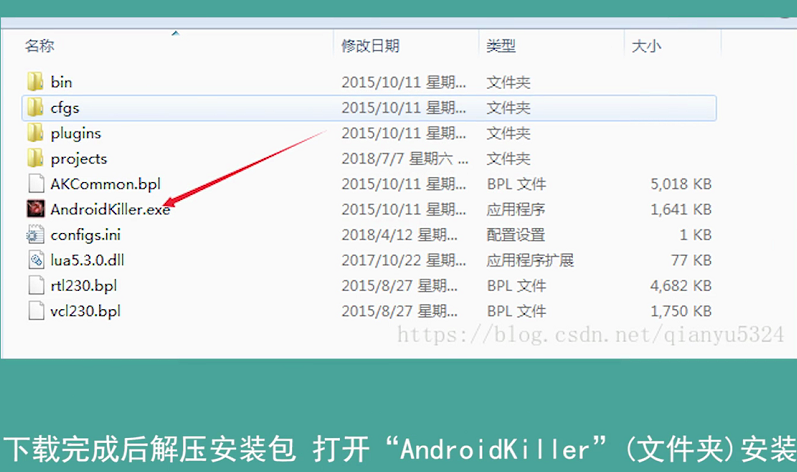Select the cfgs folder icon
This screenshot has height=472, width=797.
(x=35, y=107)
